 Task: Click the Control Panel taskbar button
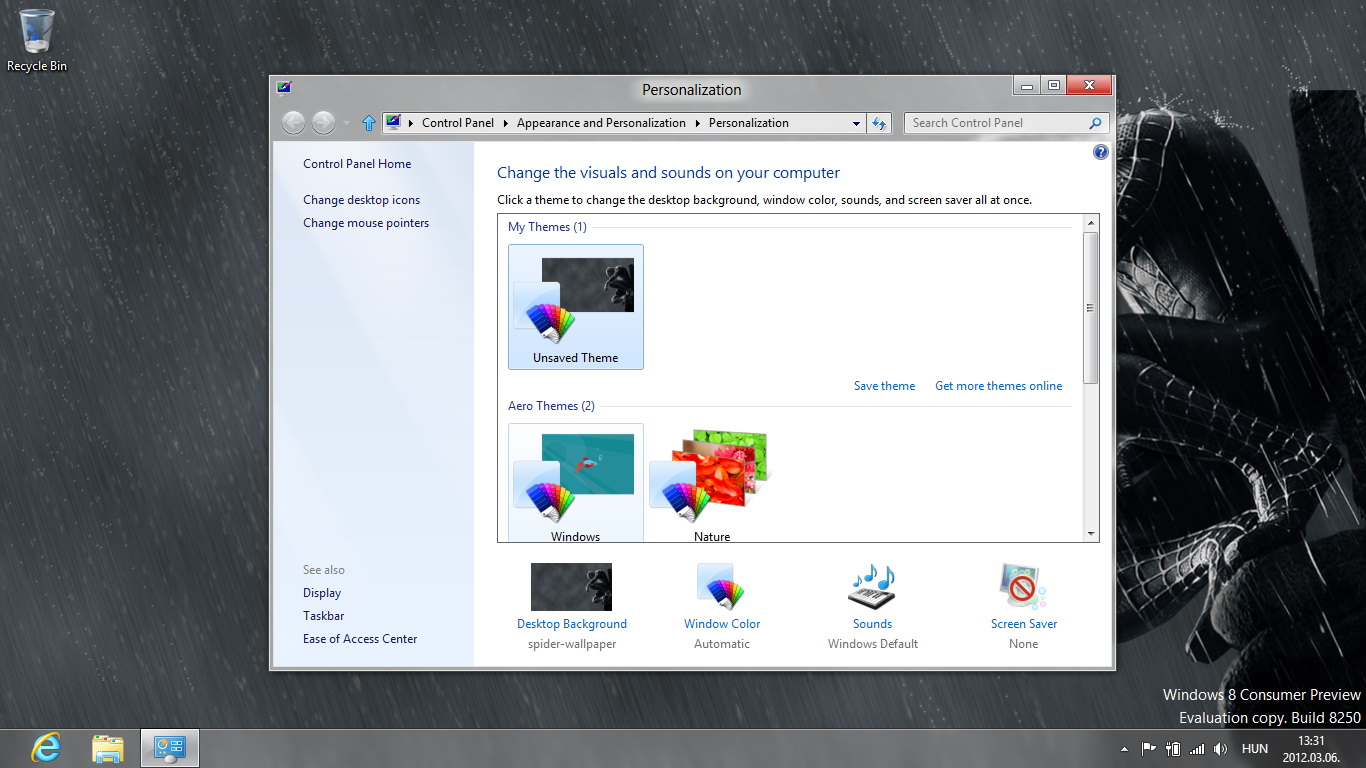[x=170, y=748]
